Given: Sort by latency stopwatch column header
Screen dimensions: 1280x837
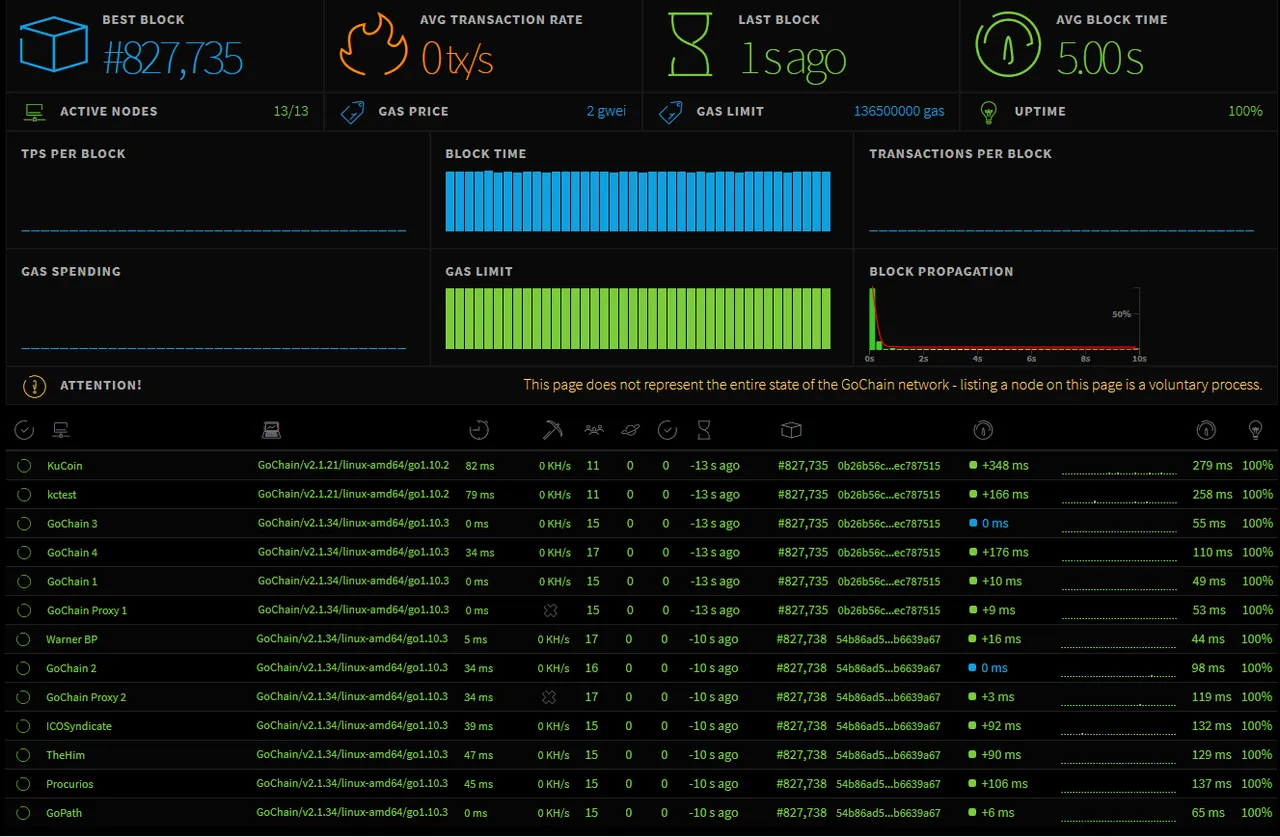Looking at the screenshot, I should pos(479,430).
